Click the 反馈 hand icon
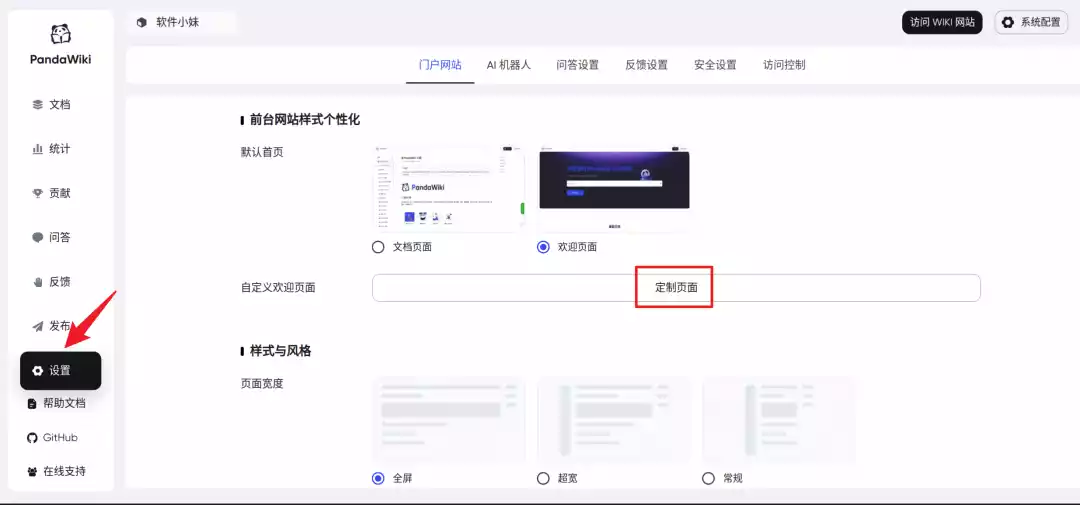The image size is (1080, 505). tap(38, 282)
